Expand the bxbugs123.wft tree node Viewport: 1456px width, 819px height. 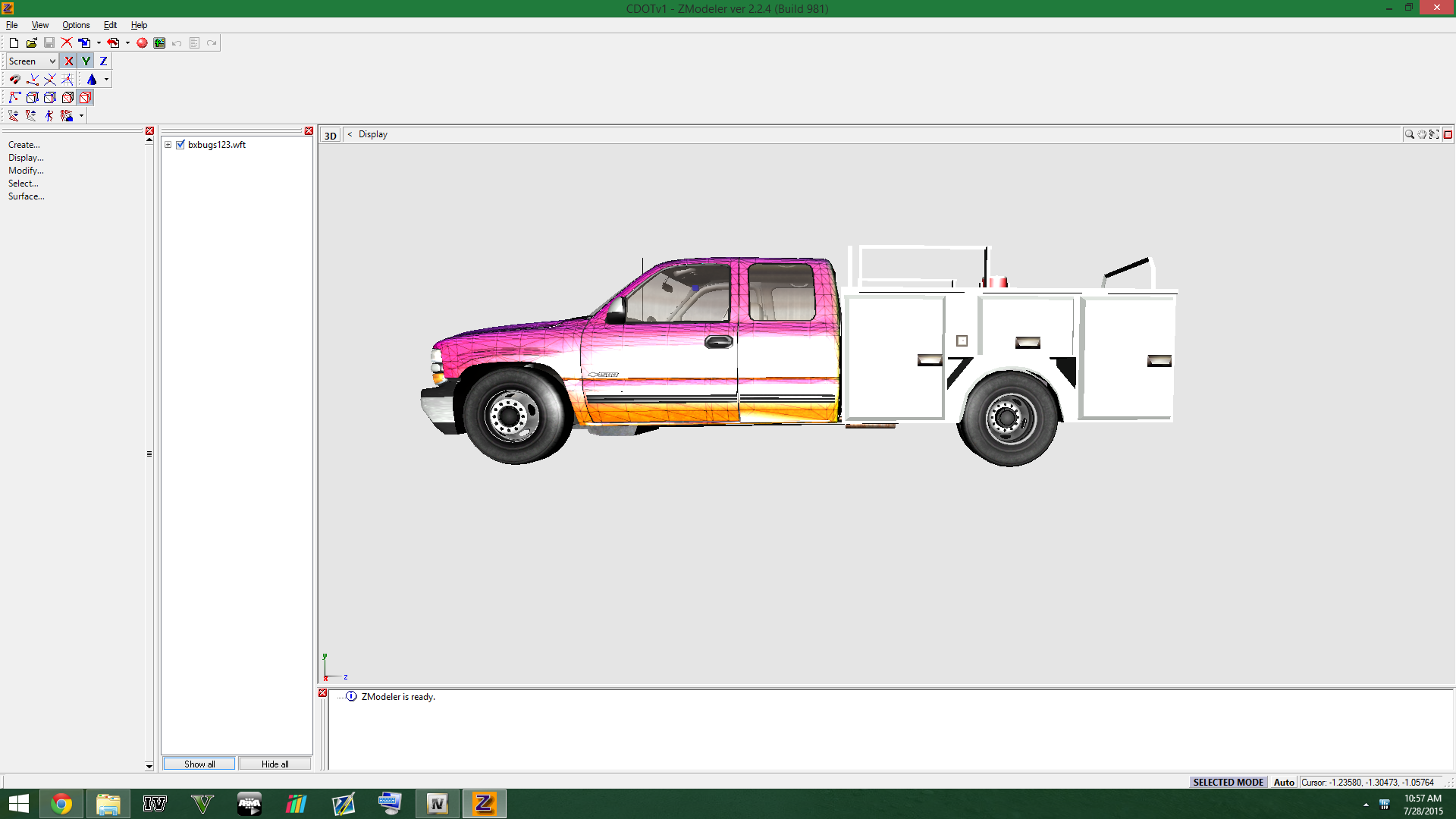pos(168,145)
